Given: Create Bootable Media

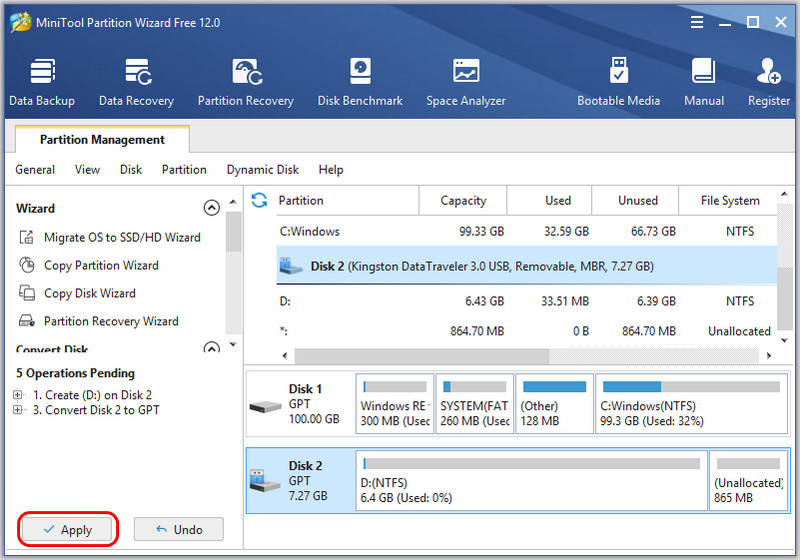Looking at the screenshot, I should tap(618, 83).
